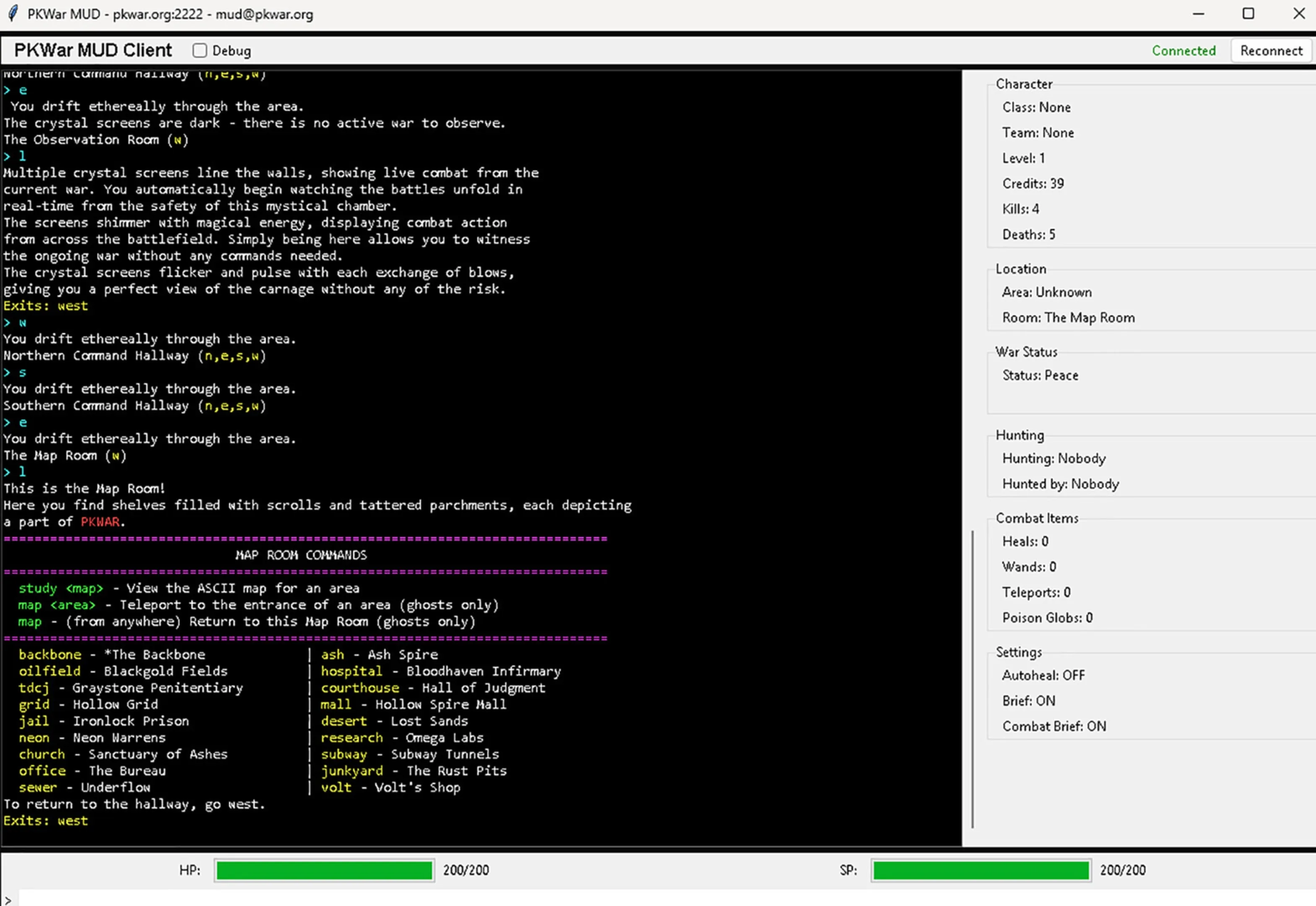Minimize the PKWar MUD window
Image resolution: width=1316 pixels, height=906 pixels.
(1198, 13)
